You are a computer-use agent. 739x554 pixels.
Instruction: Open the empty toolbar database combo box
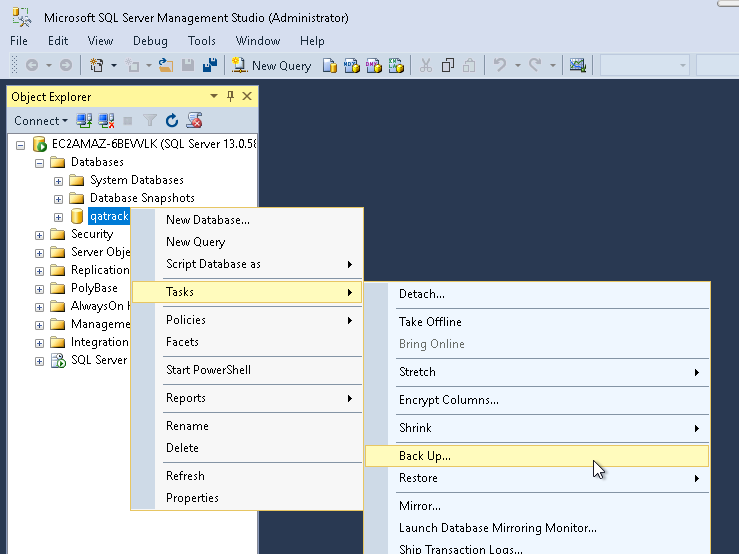point(644,66)
